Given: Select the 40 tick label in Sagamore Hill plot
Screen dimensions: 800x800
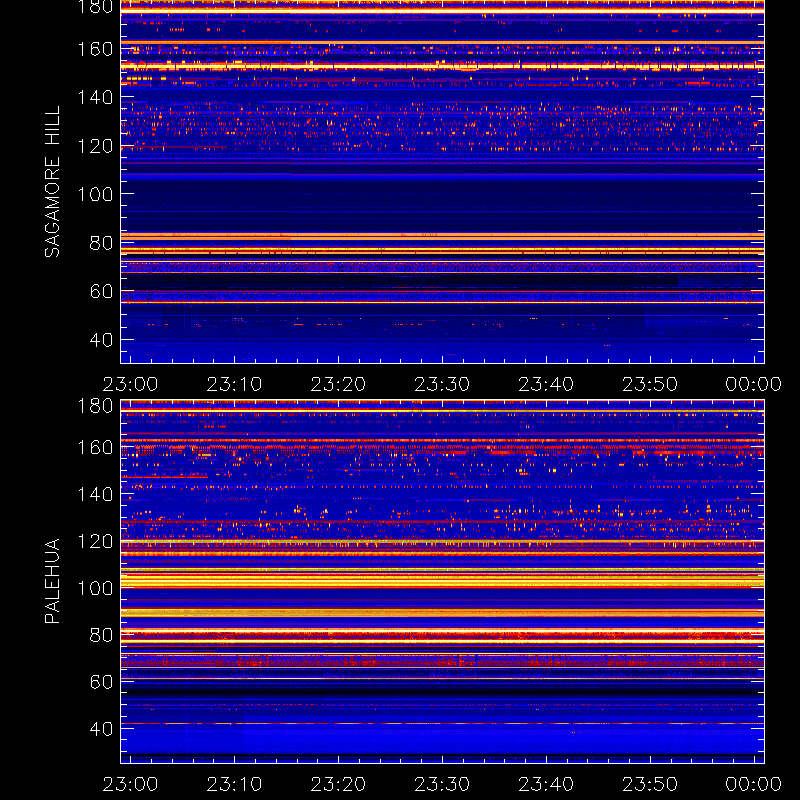Looking at the screenshot, I should pos(101,339).
